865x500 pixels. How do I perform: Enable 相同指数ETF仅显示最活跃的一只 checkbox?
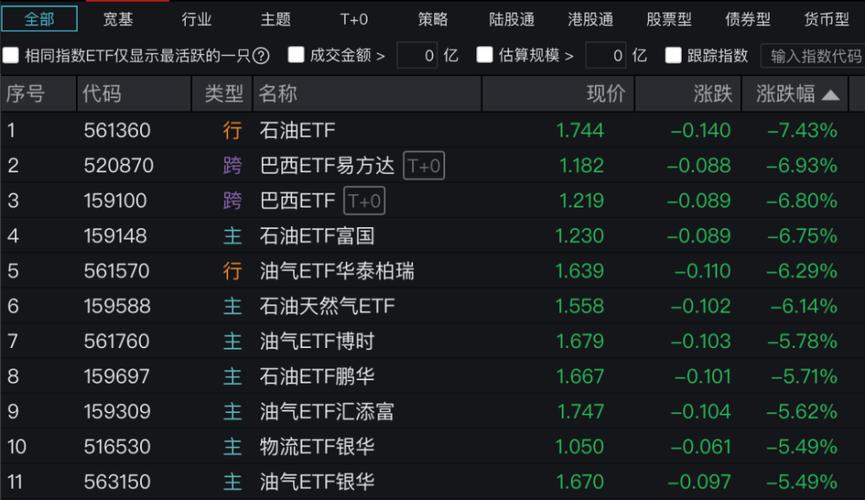(11, 56)
